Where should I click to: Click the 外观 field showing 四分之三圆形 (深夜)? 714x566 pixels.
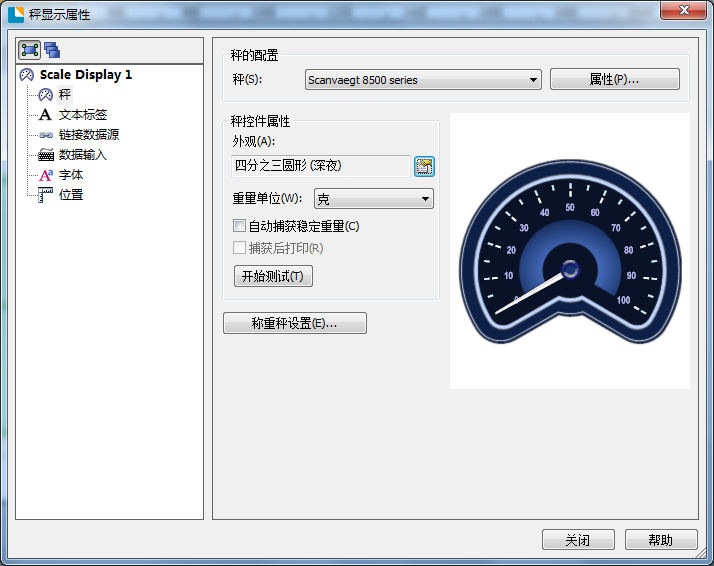click(x=320, y=166)
